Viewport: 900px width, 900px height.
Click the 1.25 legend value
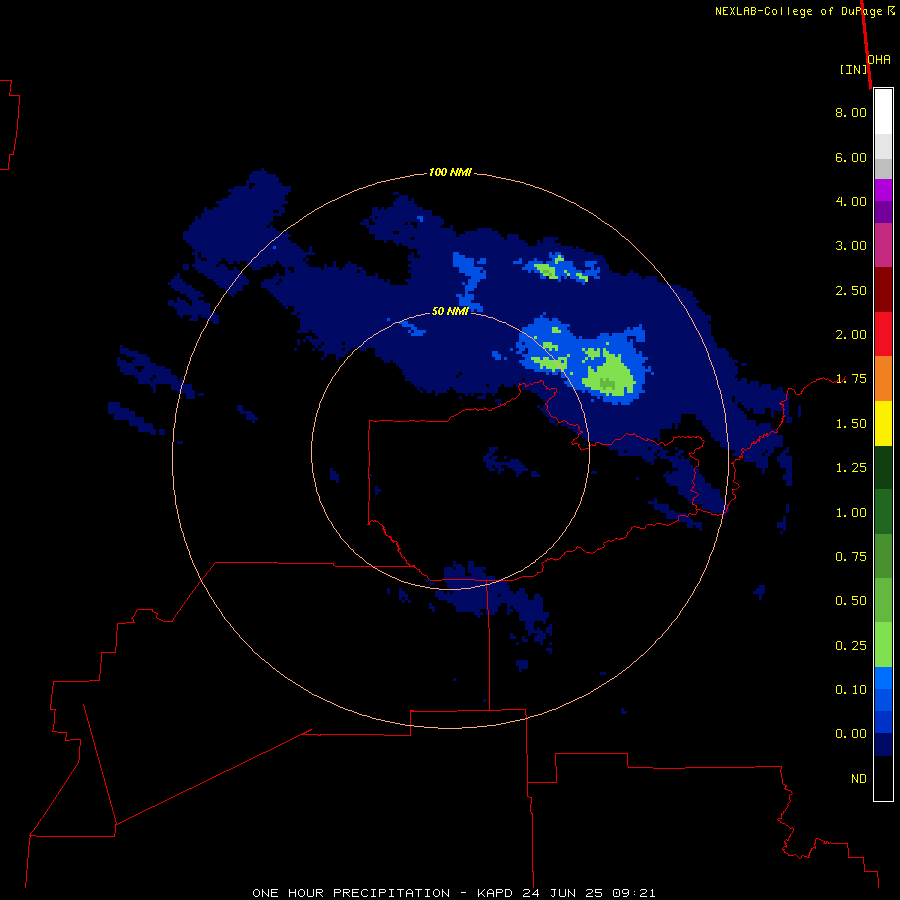tap(851, 468)
